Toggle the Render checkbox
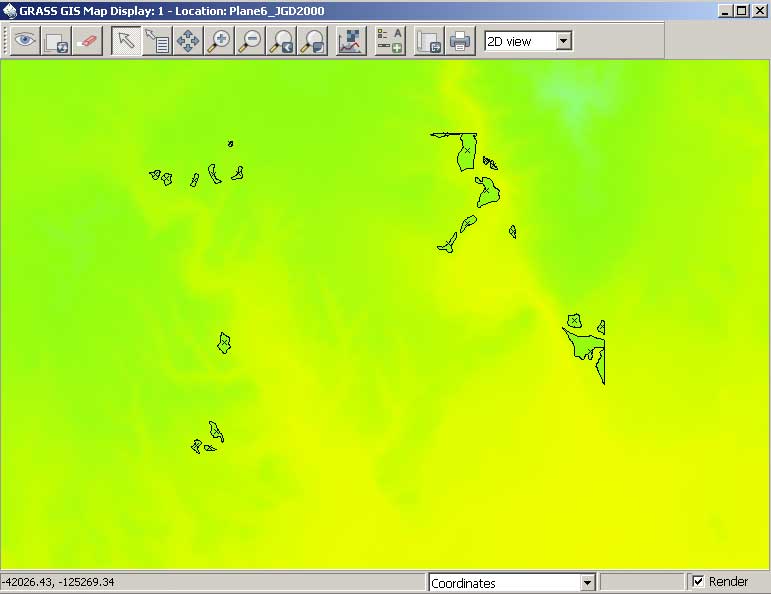771x594 pixels. click(698, 582)
